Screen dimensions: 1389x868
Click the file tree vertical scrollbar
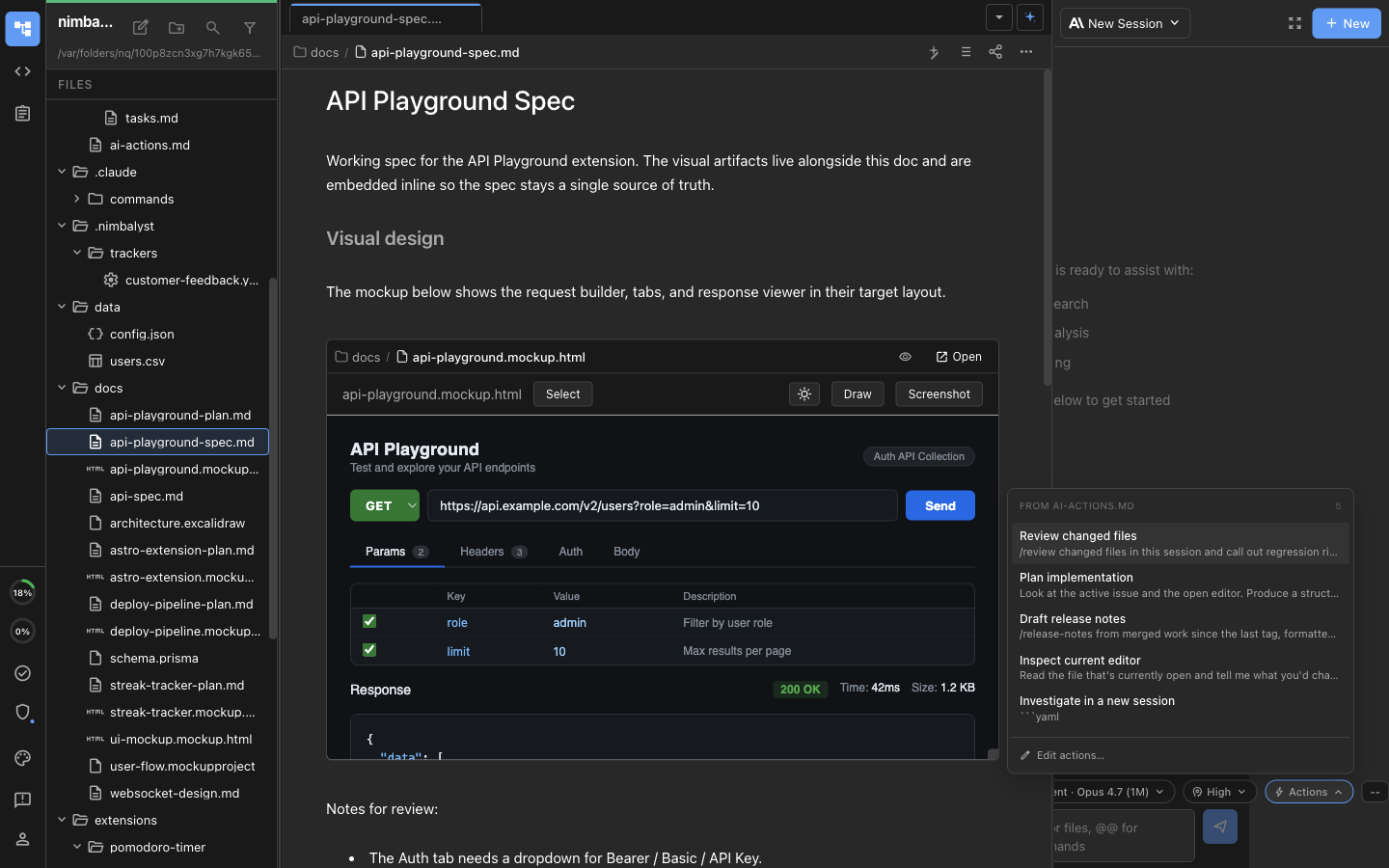pos(273,458)
